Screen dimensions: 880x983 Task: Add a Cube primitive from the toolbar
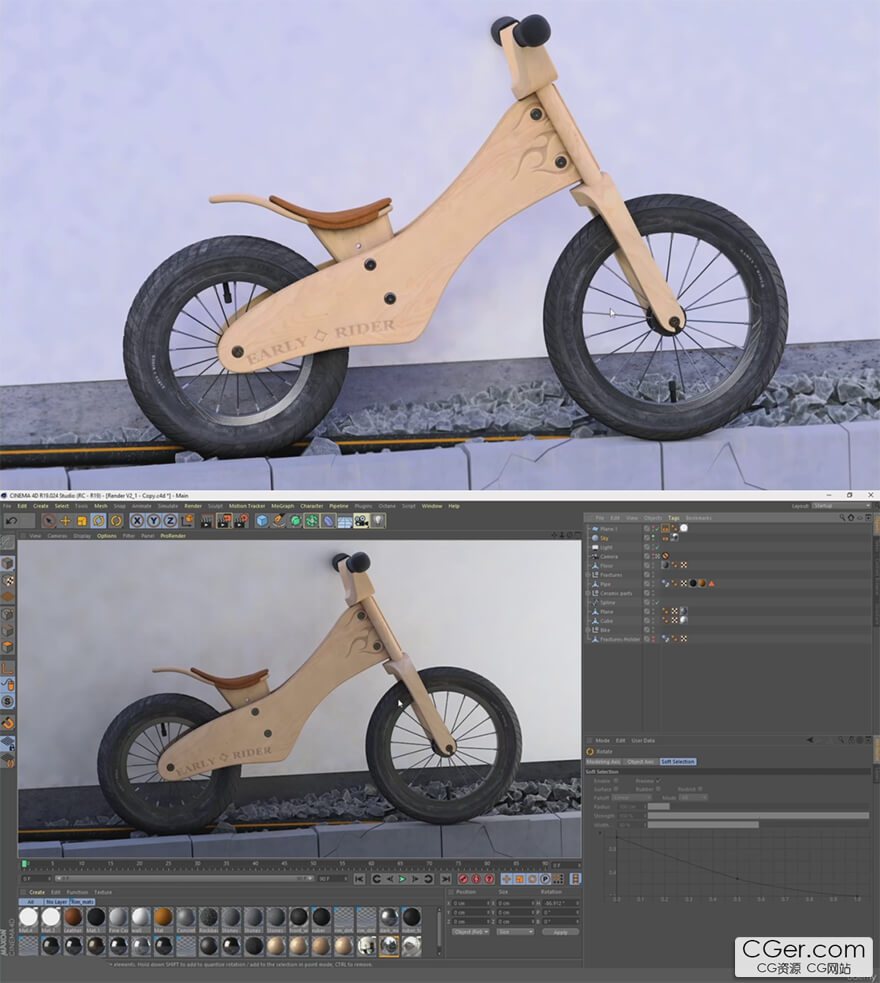[262, 521]
